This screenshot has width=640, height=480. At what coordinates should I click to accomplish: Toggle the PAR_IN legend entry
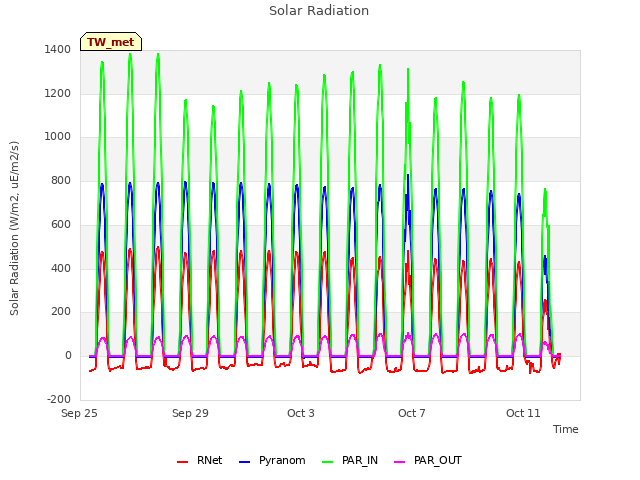tap(350, 460)
